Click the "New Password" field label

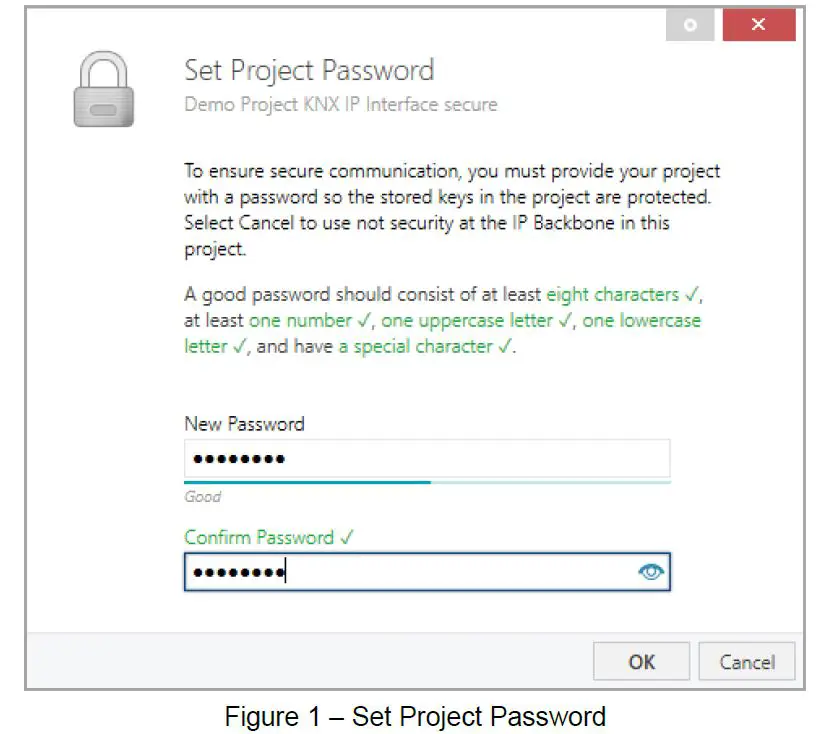tap(244, 423)
